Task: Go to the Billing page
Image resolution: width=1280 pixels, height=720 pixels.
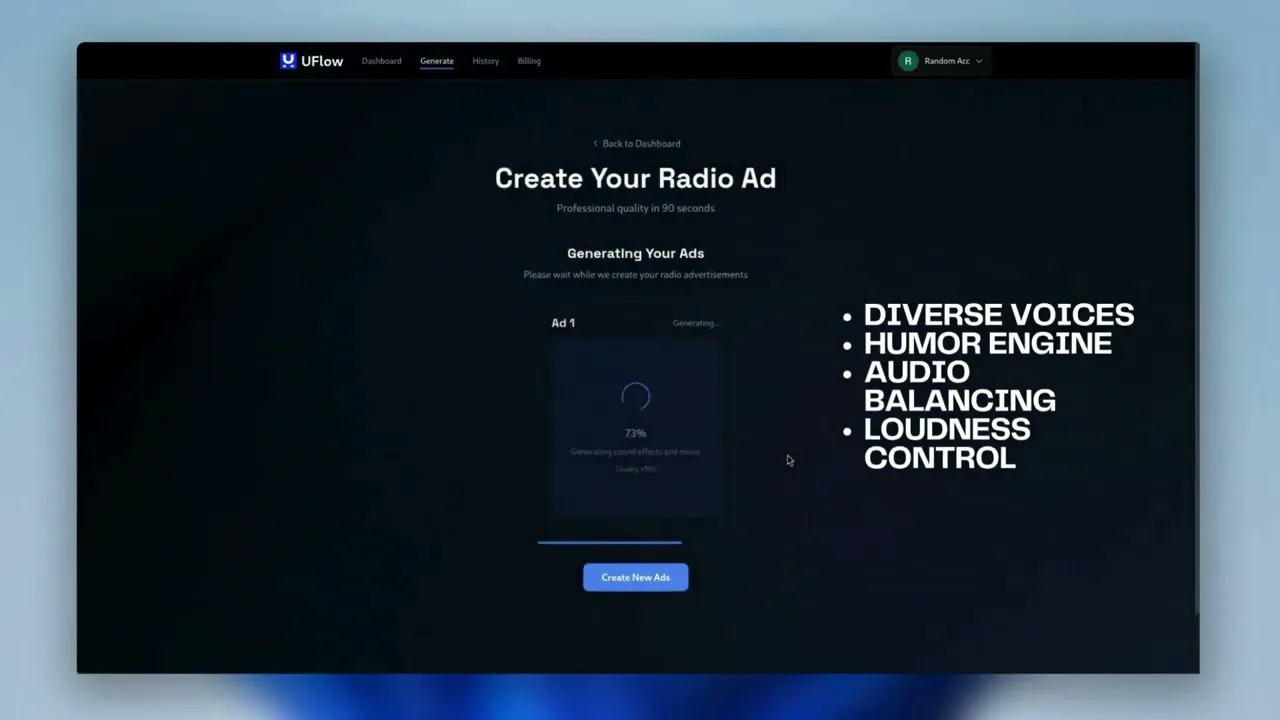Action: [529, 61]
